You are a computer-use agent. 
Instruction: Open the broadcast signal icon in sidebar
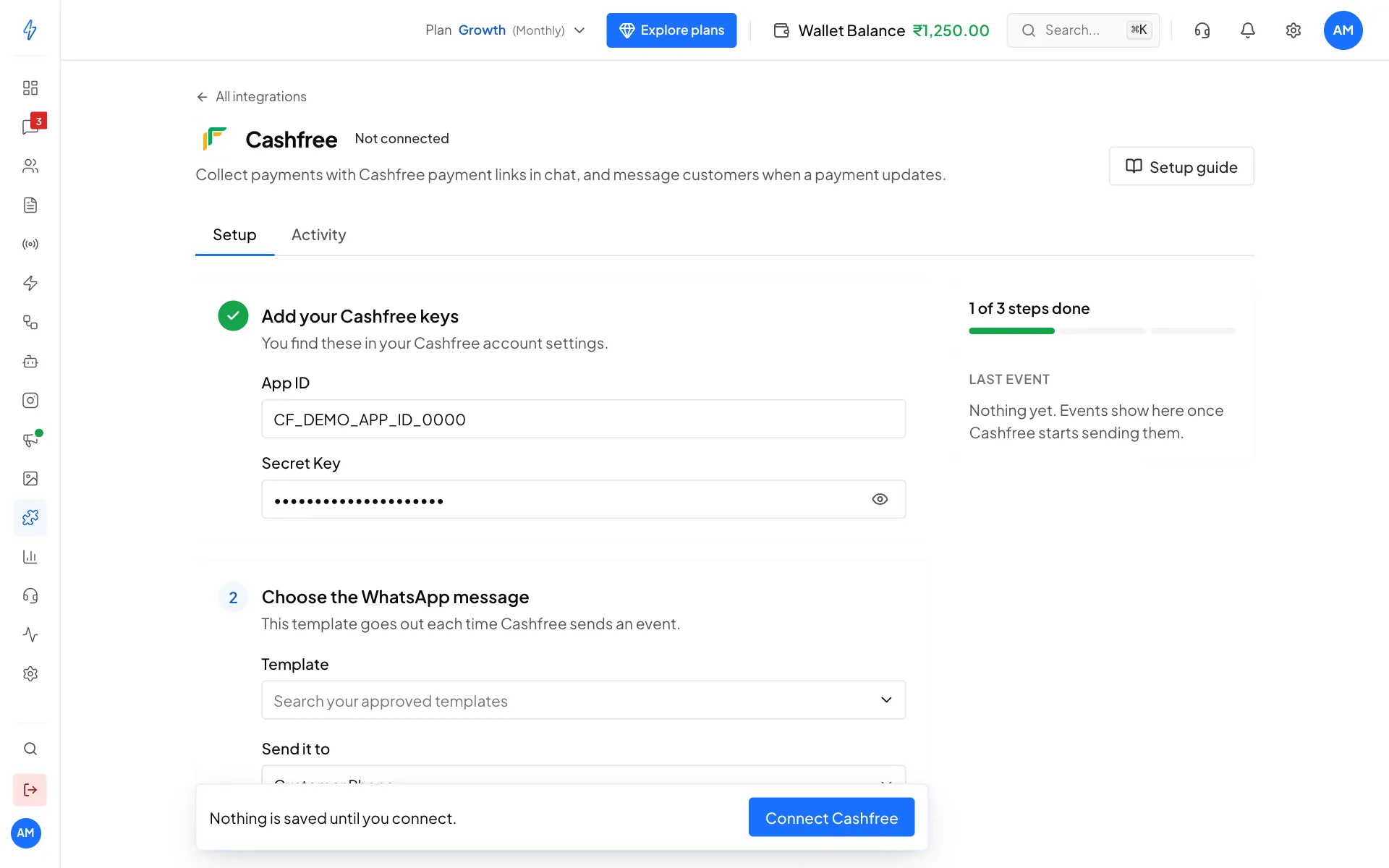coord(30,244)
